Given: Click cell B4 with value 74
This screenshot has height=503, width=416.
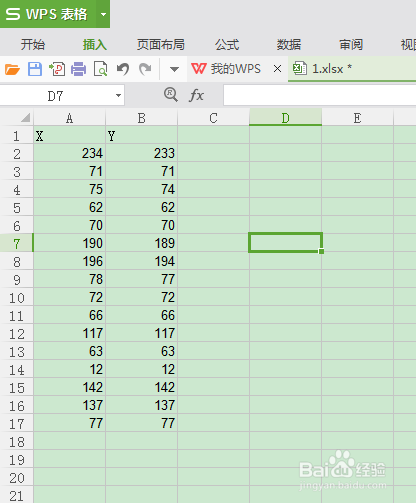Looking at the screenshot, I should tap(141, 190).
